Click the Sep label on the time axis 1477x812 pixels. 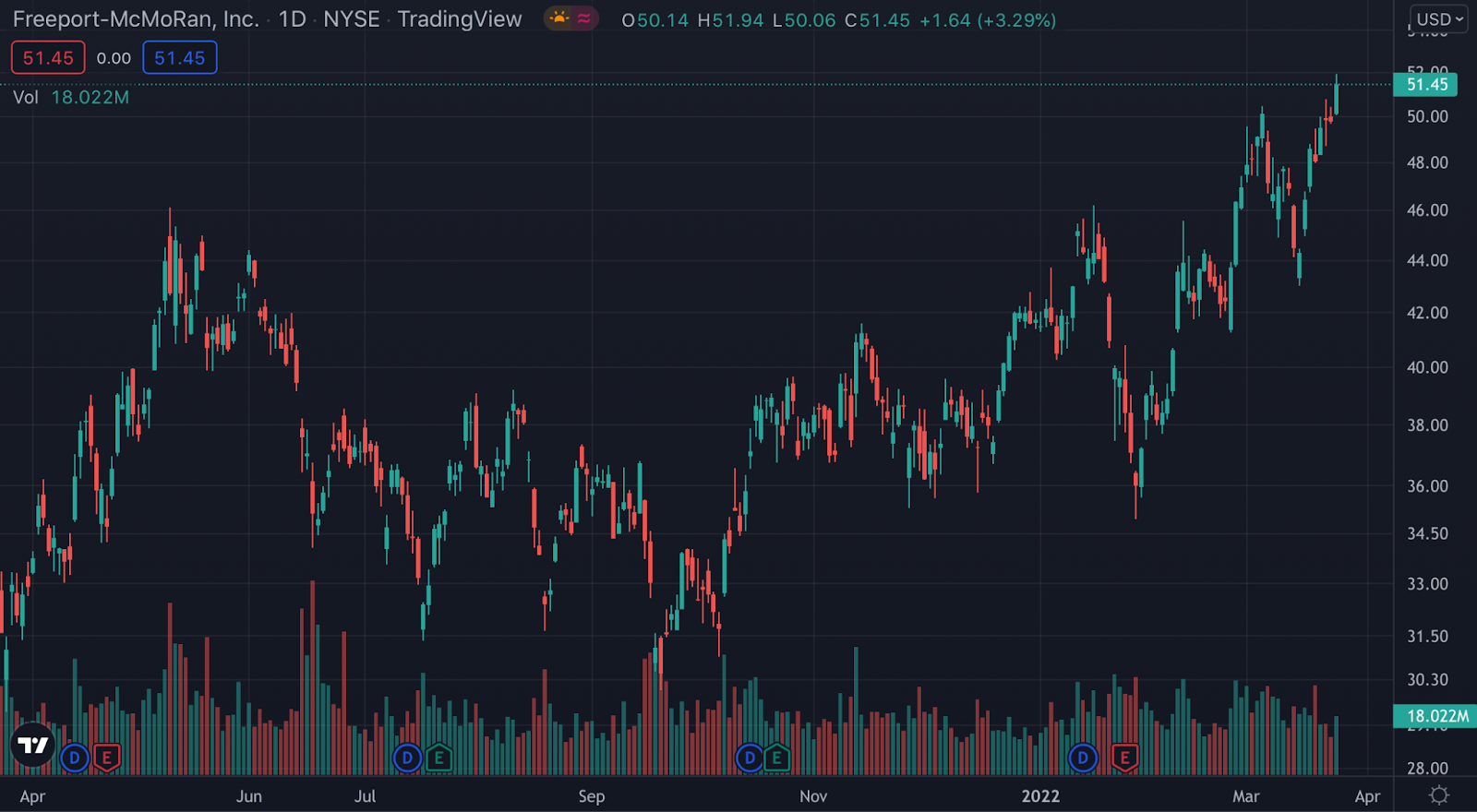point(592,796)
